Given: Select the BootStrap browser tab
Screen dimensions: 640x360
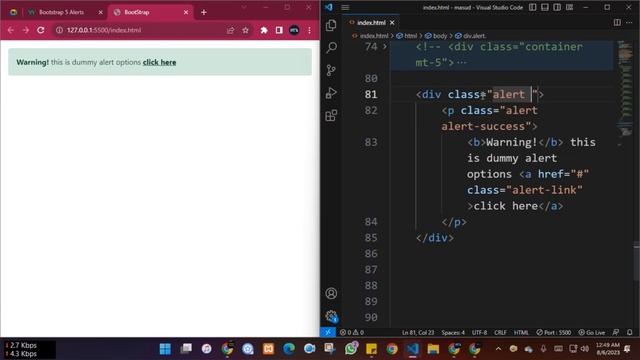Looking at the screenshot, I should coord(137,12).
